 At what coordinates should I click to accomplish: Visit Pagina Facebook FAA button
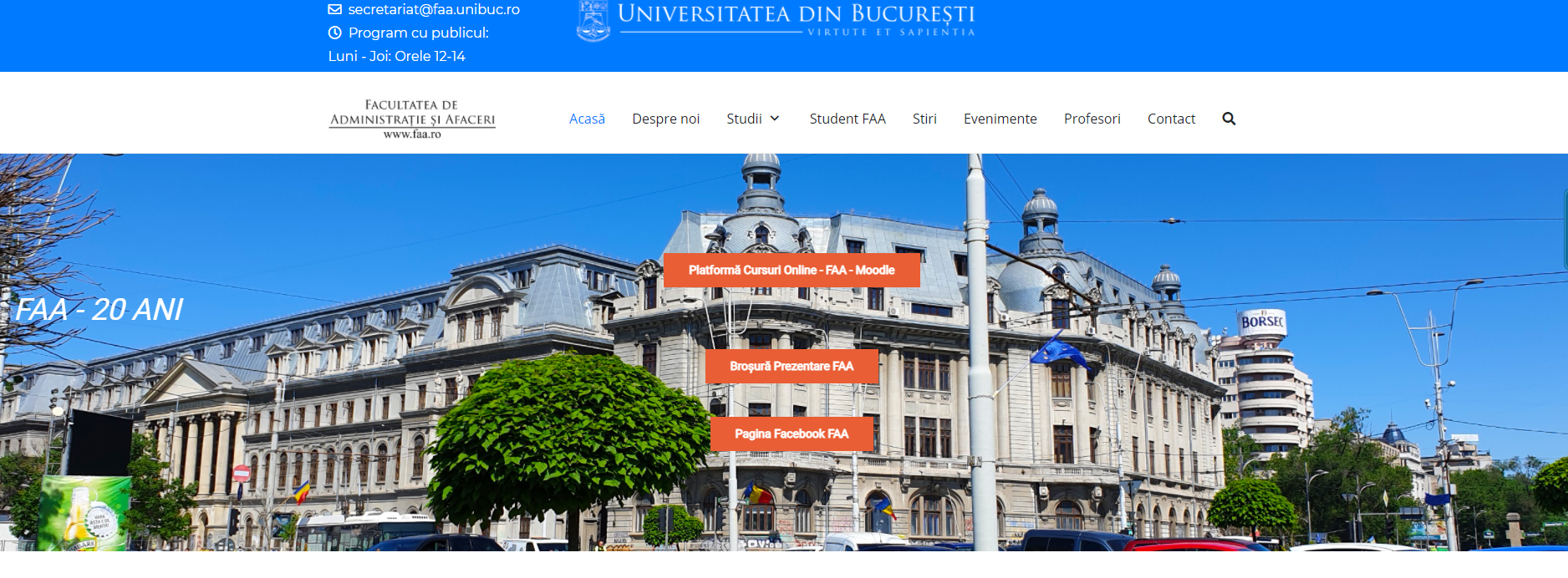click(x=792, y=433)
